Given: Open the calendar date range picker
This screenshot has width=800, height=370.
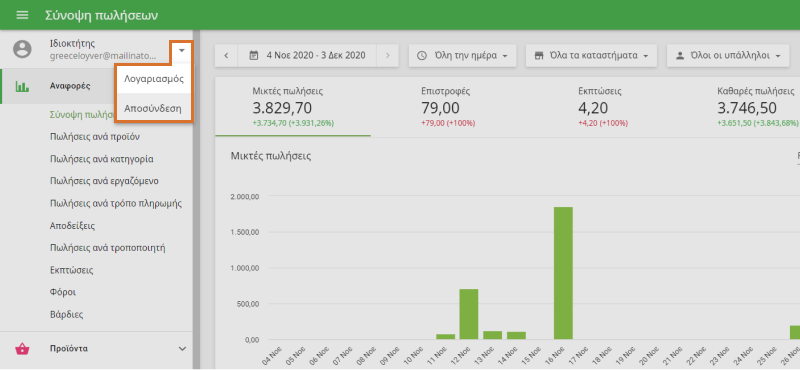Looking at the screenshot, I should pos(307,56).
